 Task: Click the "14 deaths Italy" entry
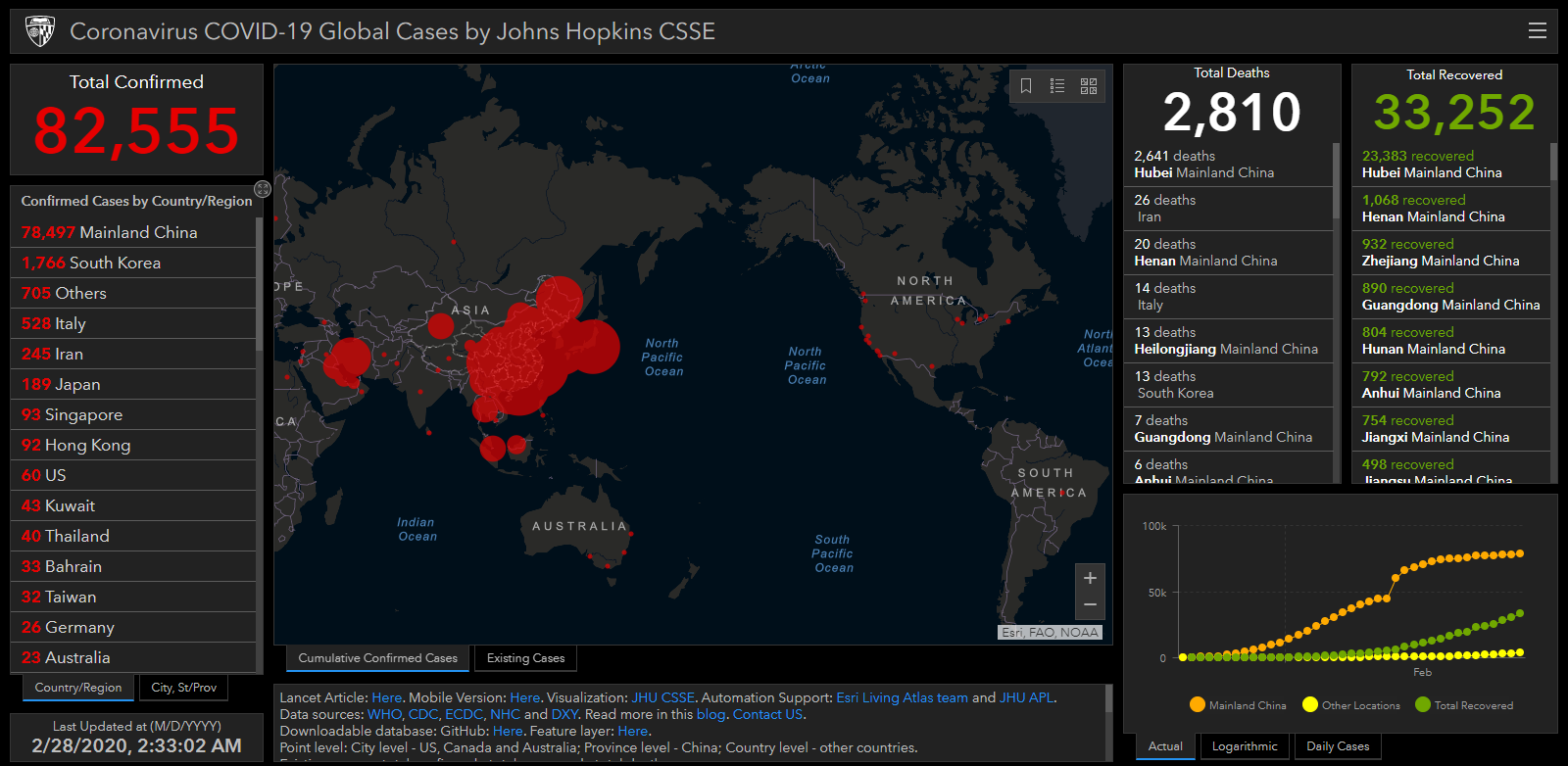(1228, 297)
